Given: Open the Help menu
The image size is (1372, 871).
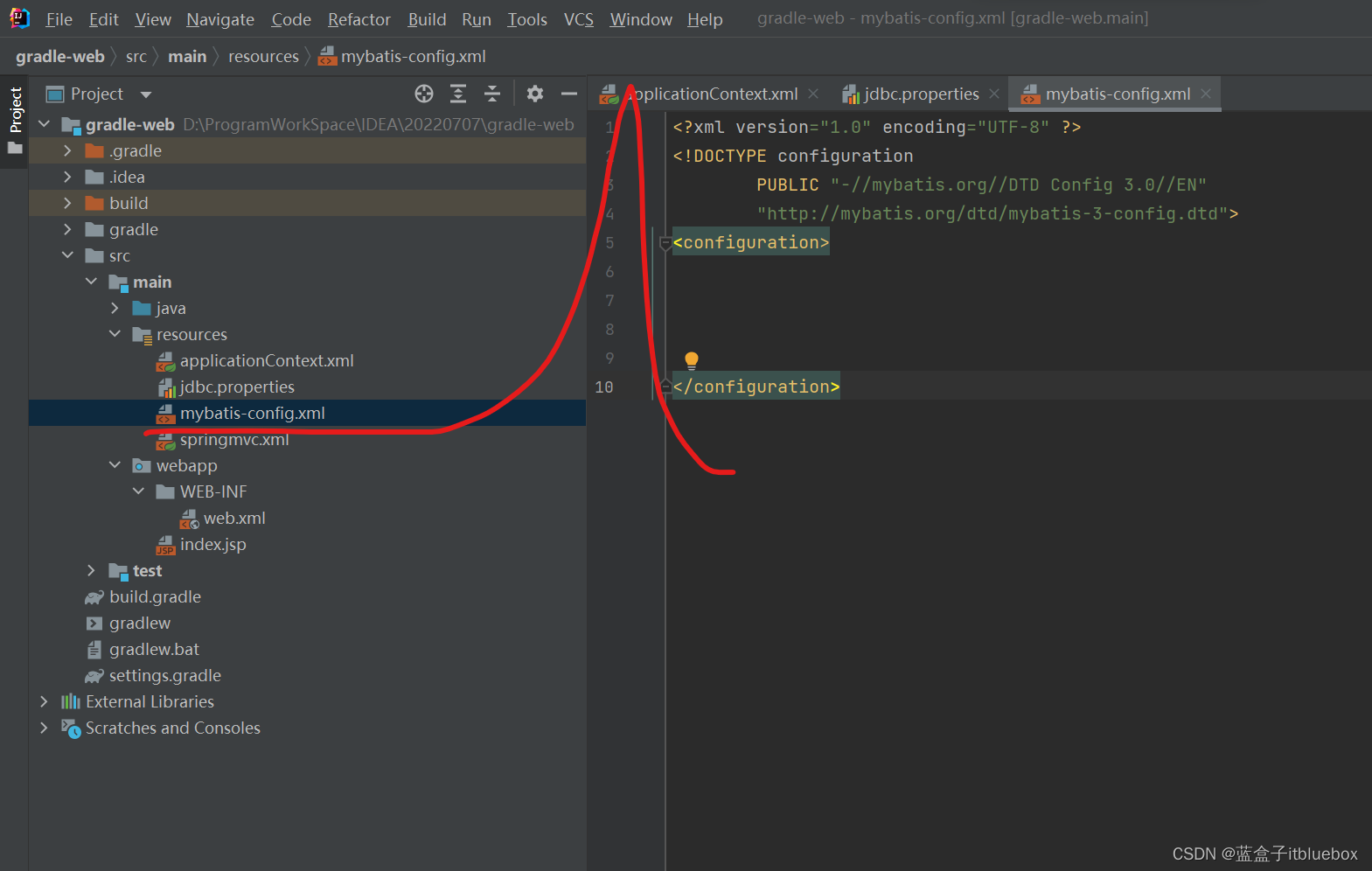Looking at the screenshot, I should tap(705, 19).
